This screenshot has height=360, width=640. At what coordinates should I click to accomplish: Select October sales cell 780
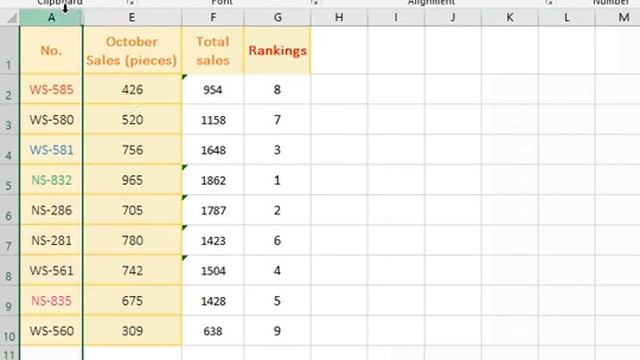click(x=132, y=240)
